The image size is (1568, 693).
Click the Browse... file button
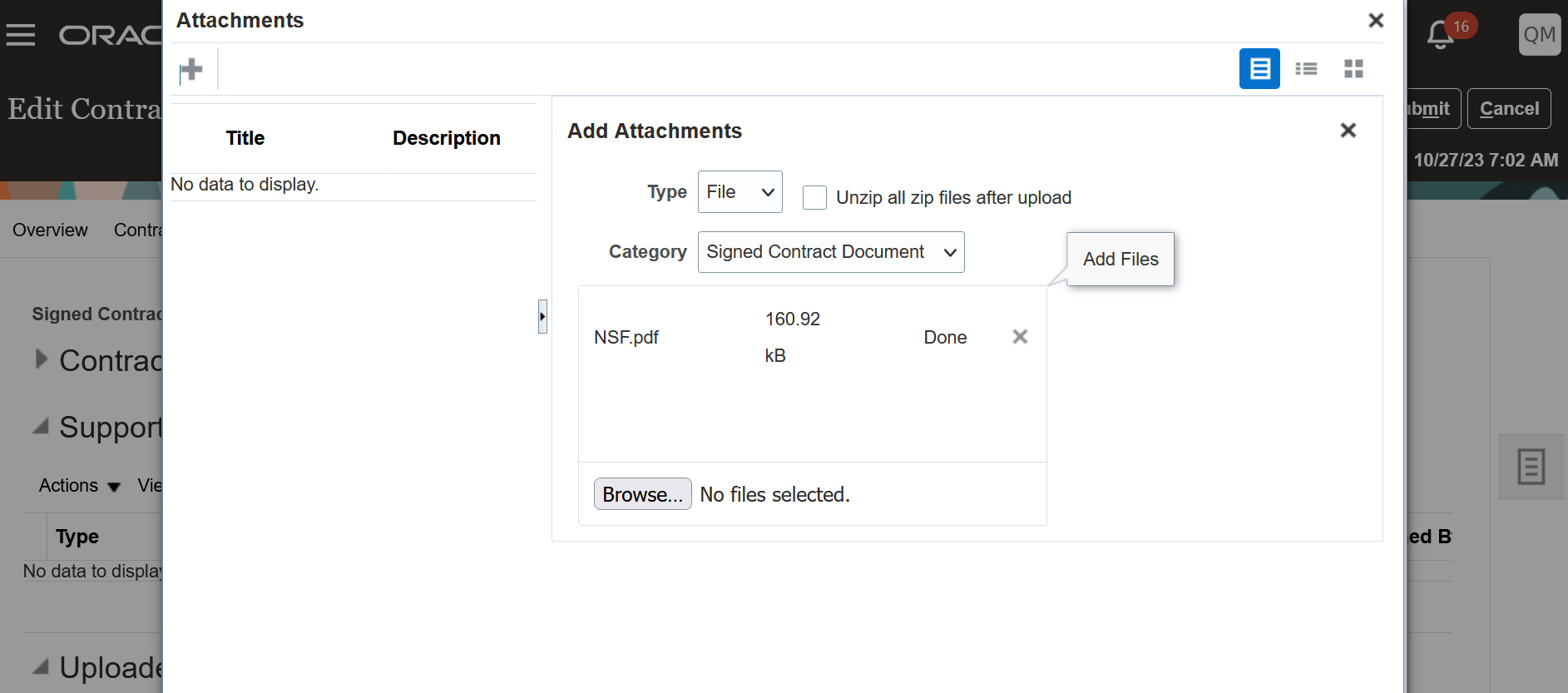tap(642, 494)
